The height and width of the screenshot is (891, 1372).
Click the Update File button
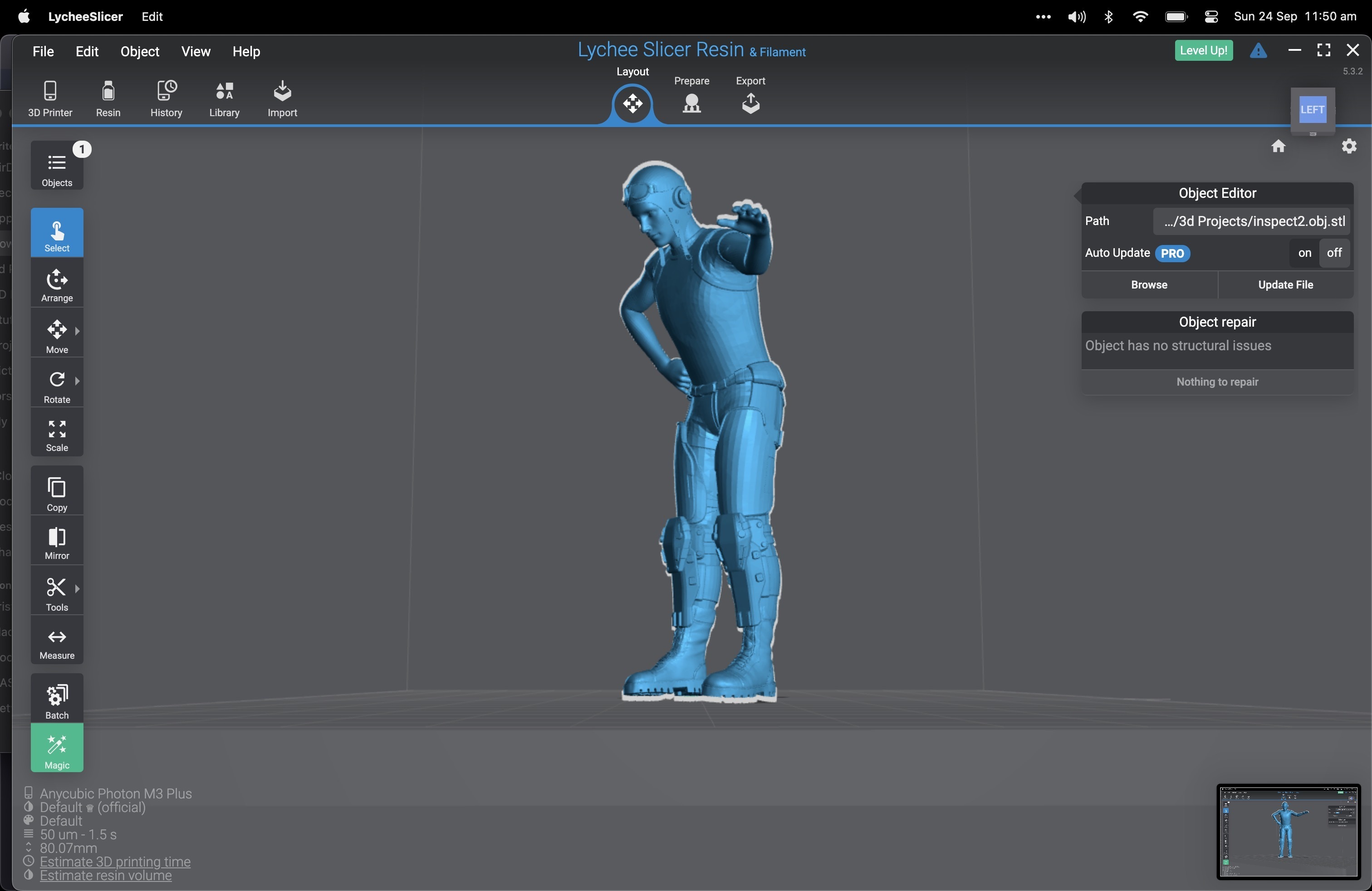(1285, 285)
